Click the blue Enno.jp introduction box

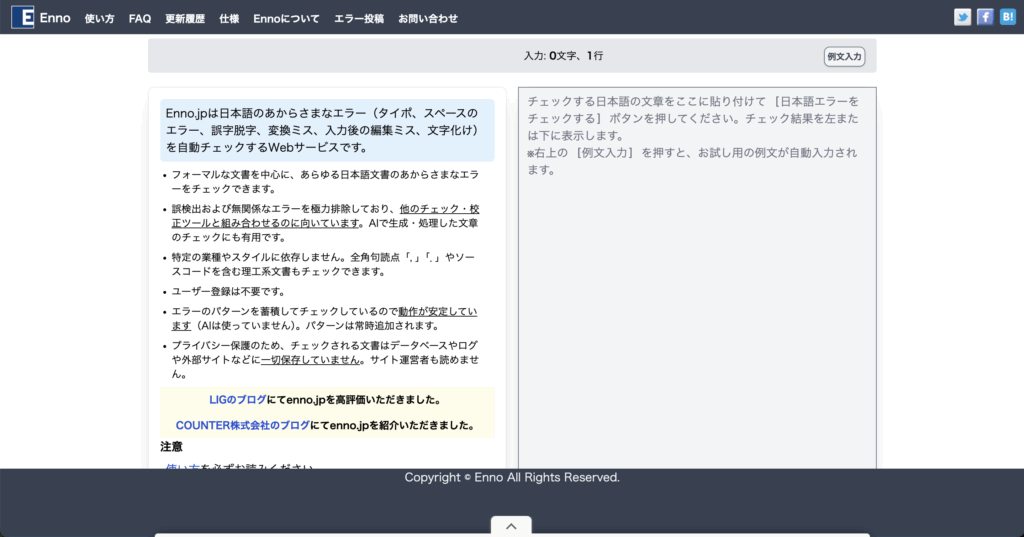[327, 130]
